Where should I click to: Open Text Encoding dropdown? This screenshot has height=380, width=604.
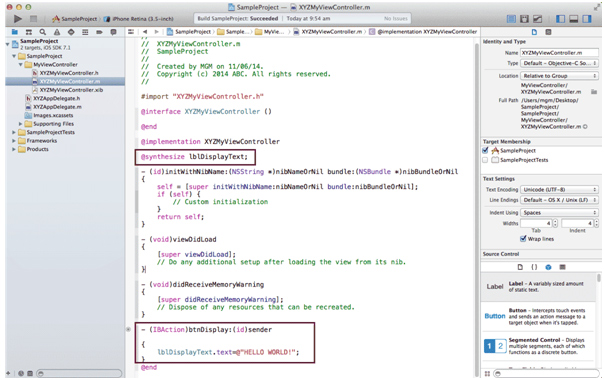pyautogui.click(x=559, y=189)
